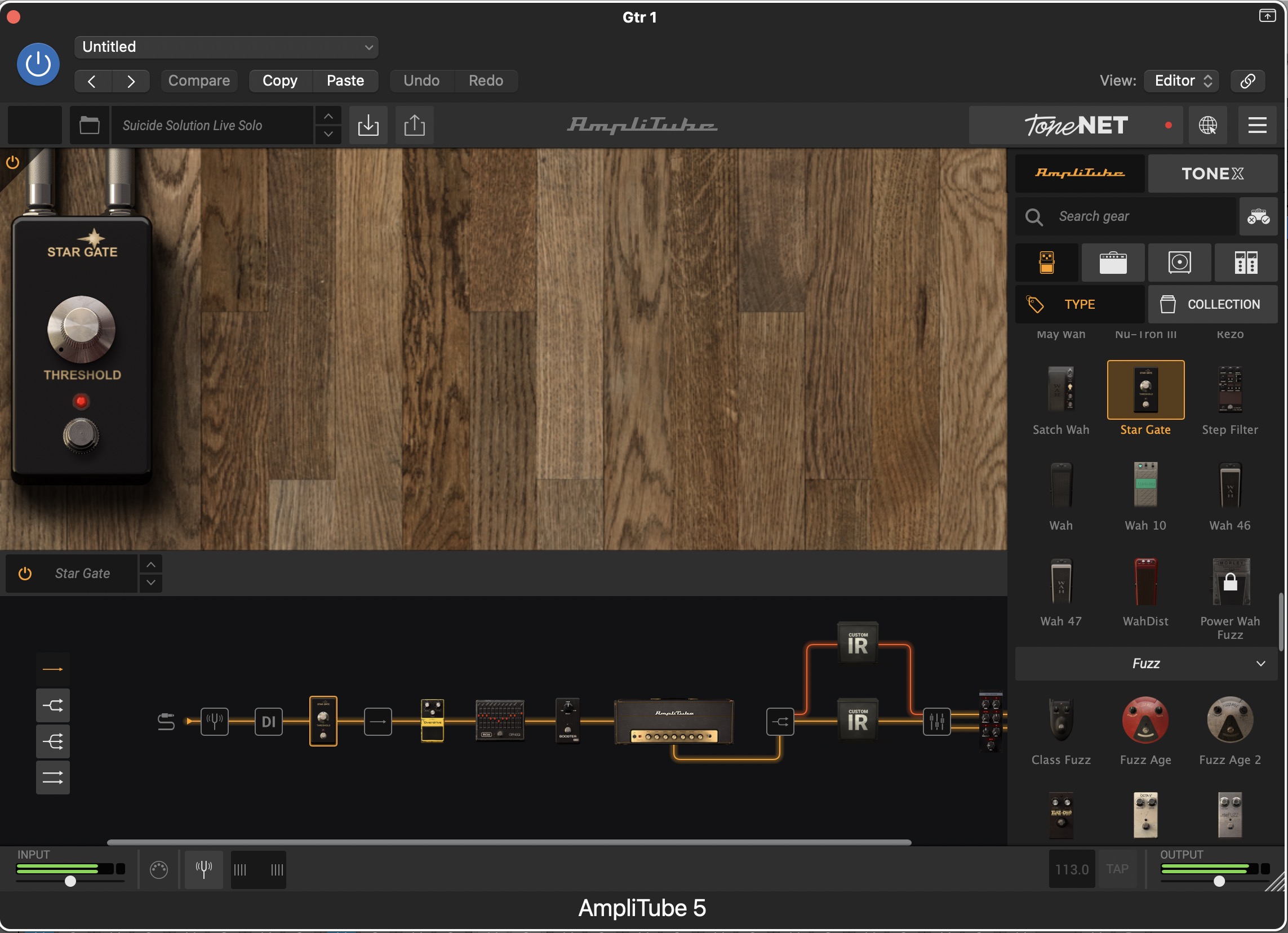Click the DI block in signal chain
Viewport: 1288px width, 933px height.
(x=269, y=722)
